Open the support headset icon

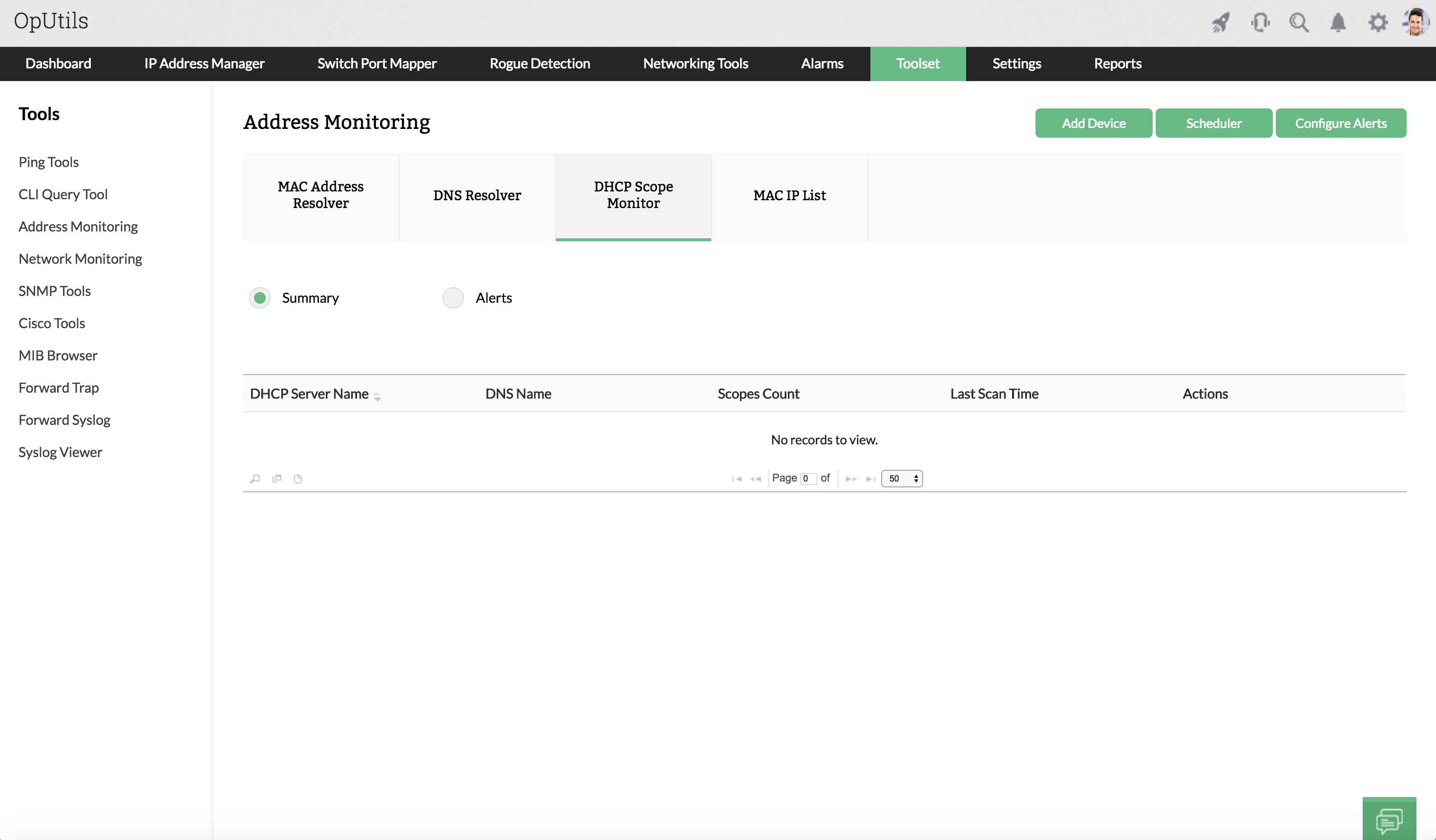pos(1260,23)
